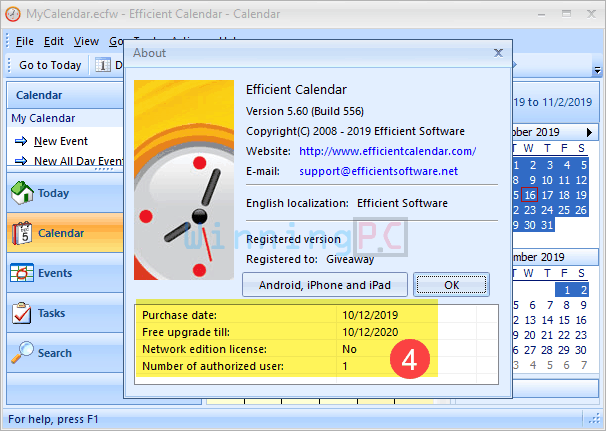
Task: Click the Registered to Giveaway text
Action: [310, 259]
